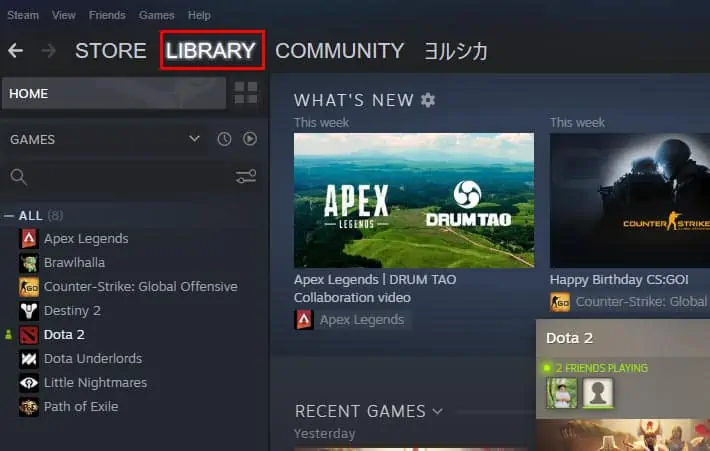Open advanced filter settings sliders icon
Screen dimensions: 710x451
click(x=246, y=177)
